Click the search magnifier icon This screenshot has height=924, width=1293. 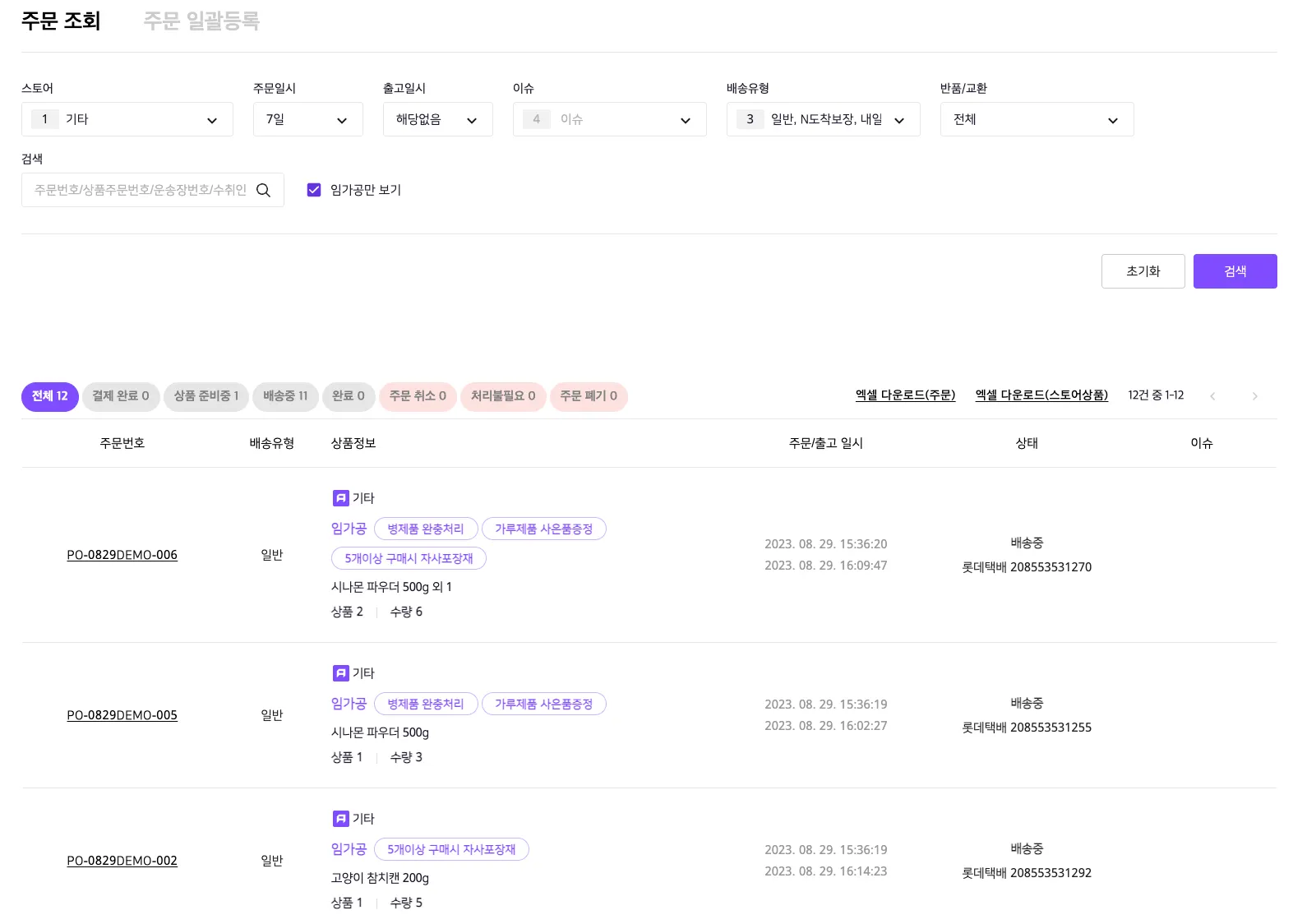263,190
